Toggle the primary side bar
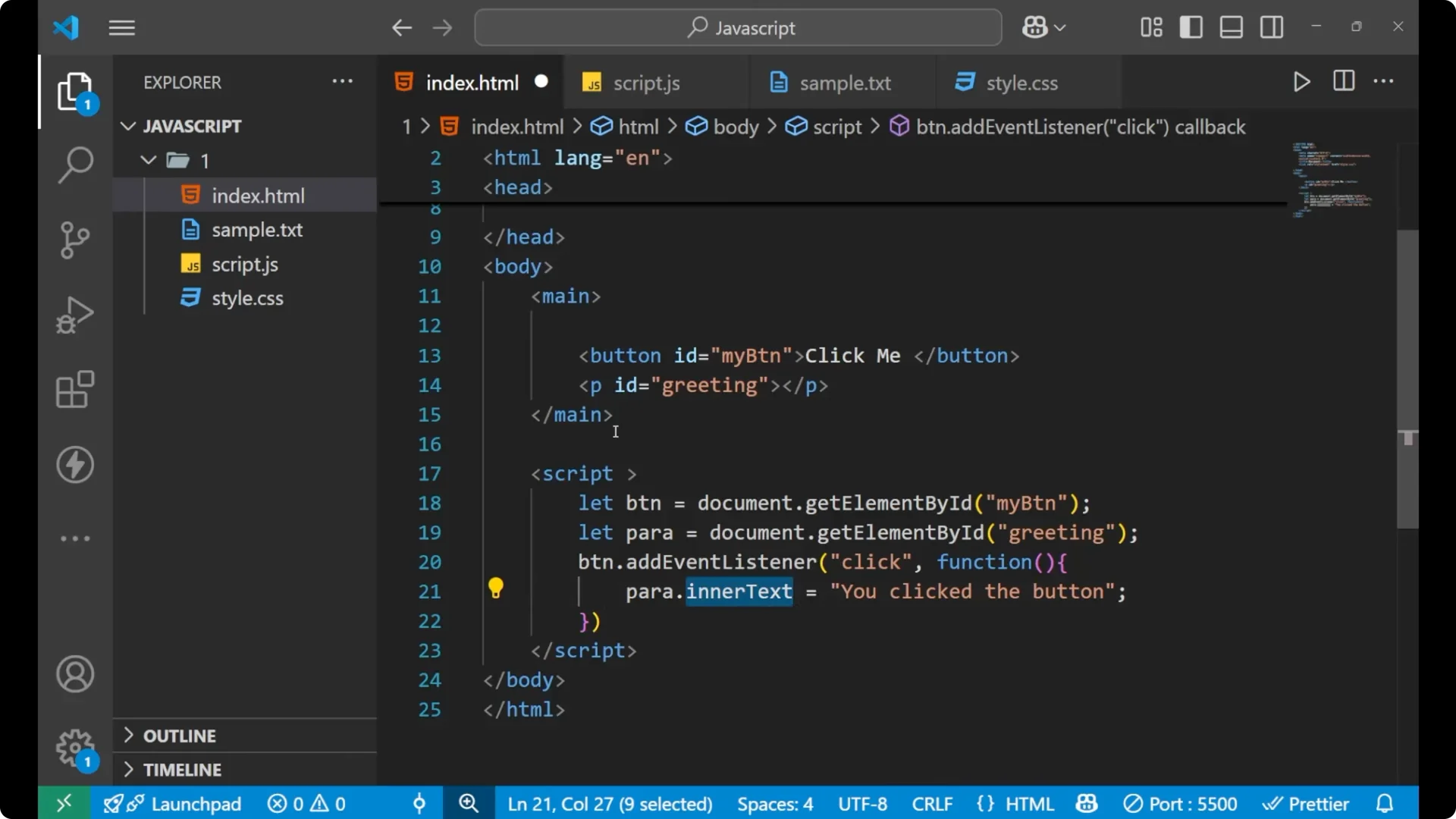The width and height of the screenshot is (1456, 819). pyautogui.click(x=1191, y=27)
